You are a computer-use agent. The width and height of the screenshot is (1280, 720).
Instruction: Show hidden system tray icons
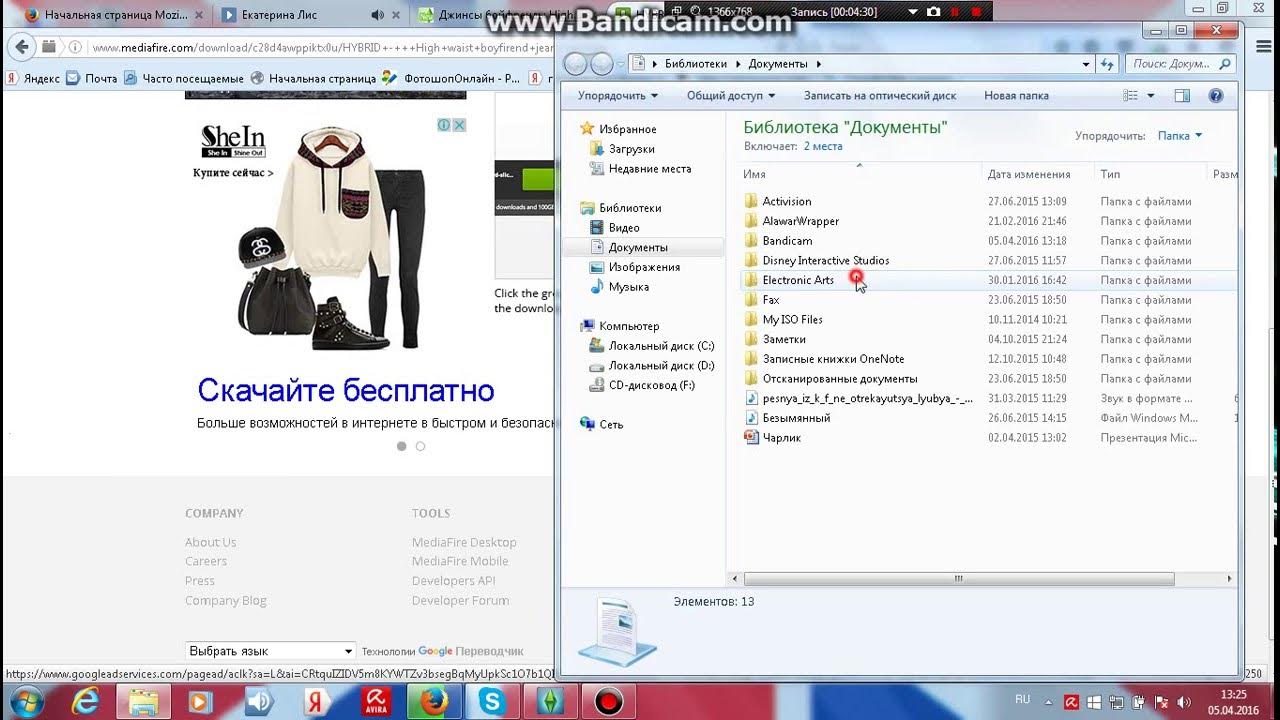point(1047,701)
